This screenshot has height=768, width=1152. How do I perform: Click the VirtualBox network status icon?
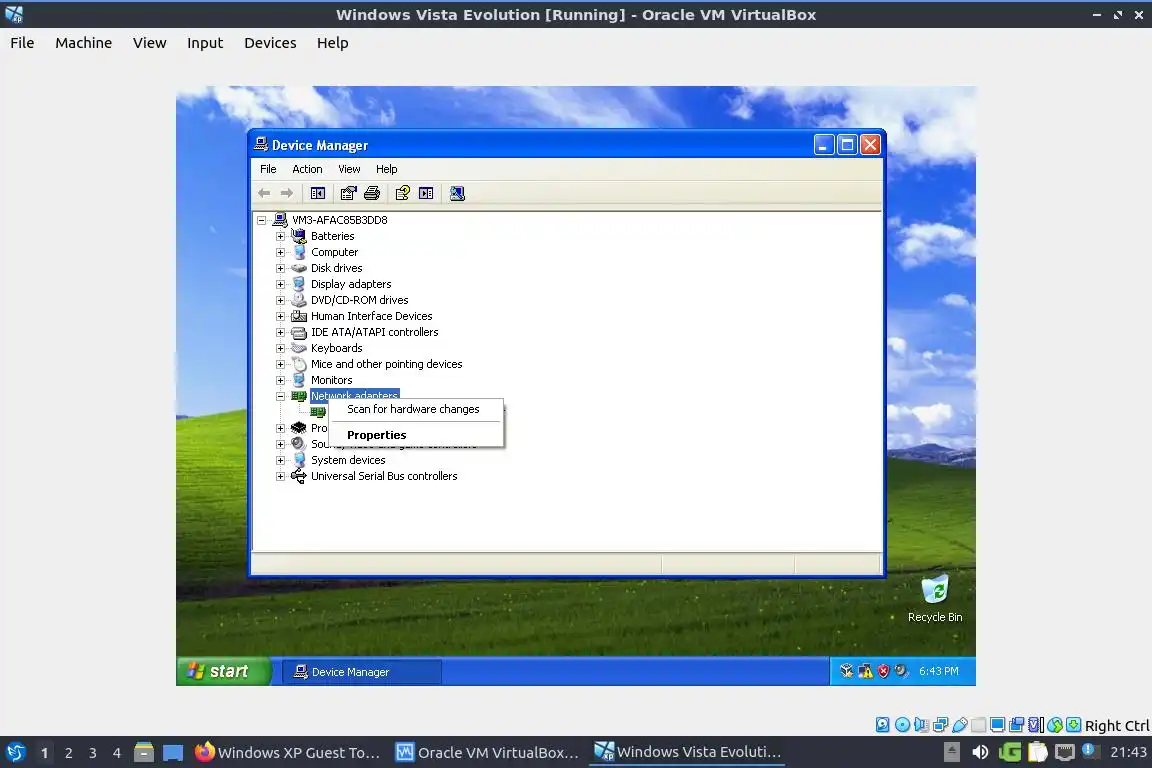940,725
